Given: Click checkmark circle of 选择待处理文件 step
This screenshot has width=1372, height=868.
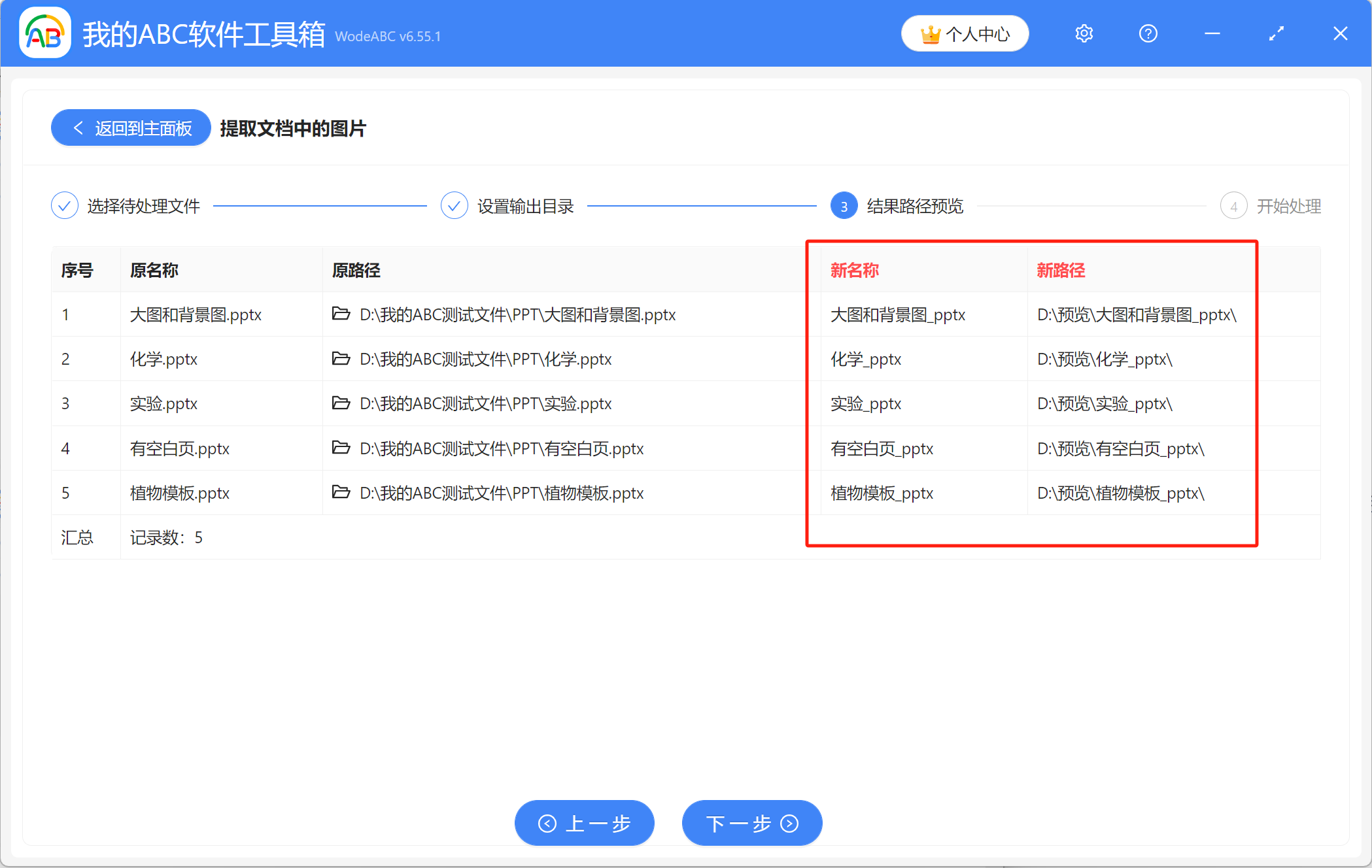Looking at the screenshot, I should point(64,205).
